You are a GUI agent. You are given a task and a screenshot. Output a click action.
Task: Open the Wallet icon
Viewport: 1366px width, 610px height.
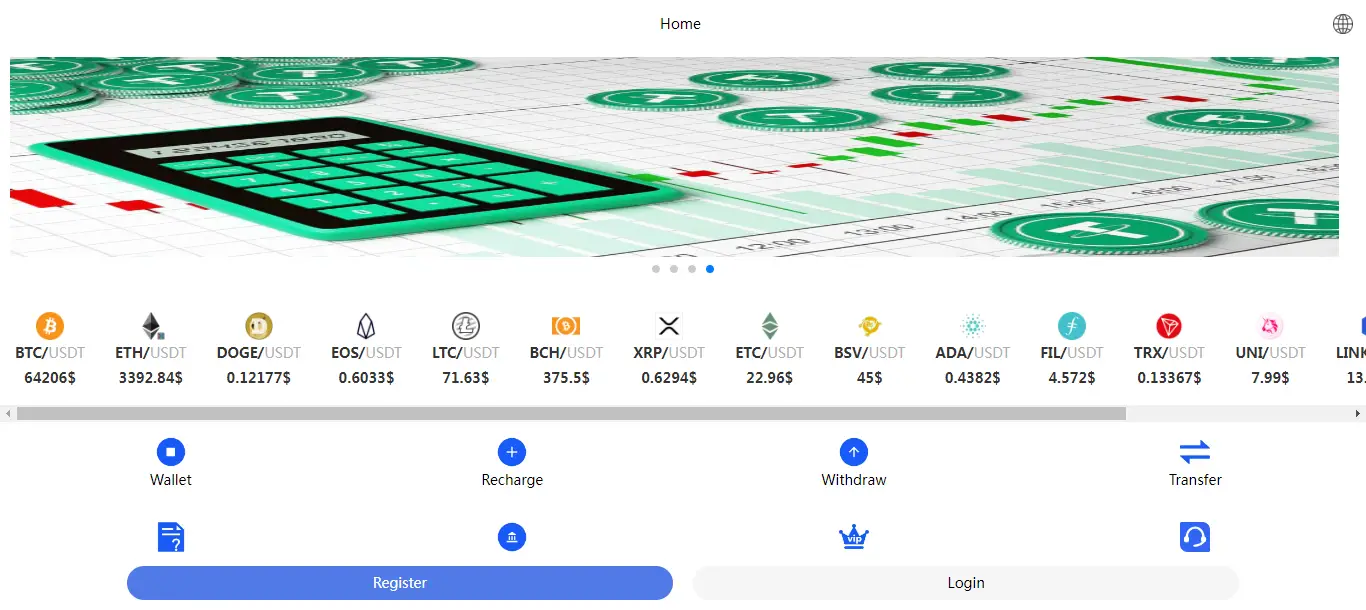[171, 453]
